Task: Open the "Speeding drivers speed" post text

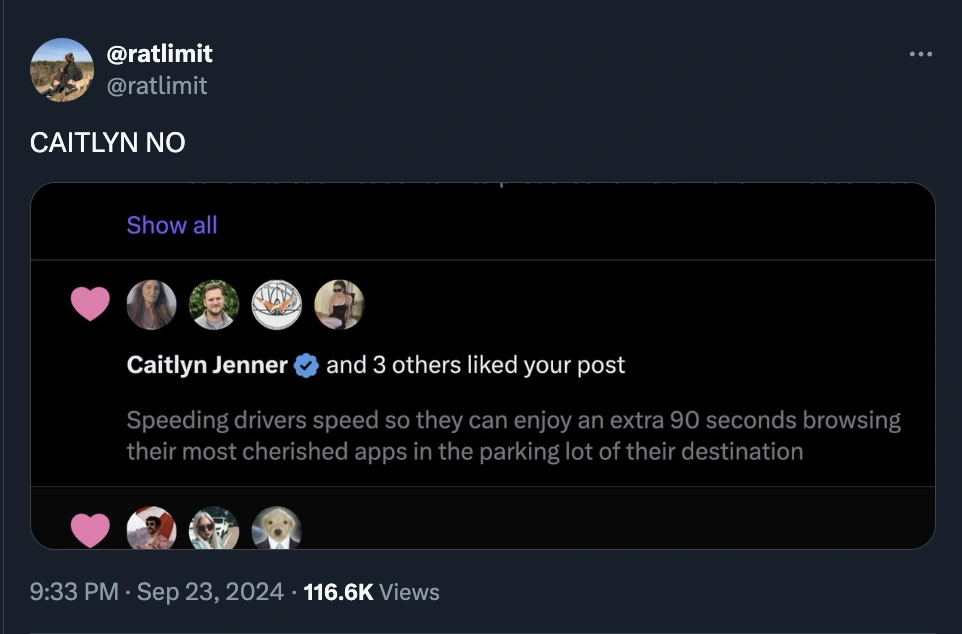Action: [513, 435]
